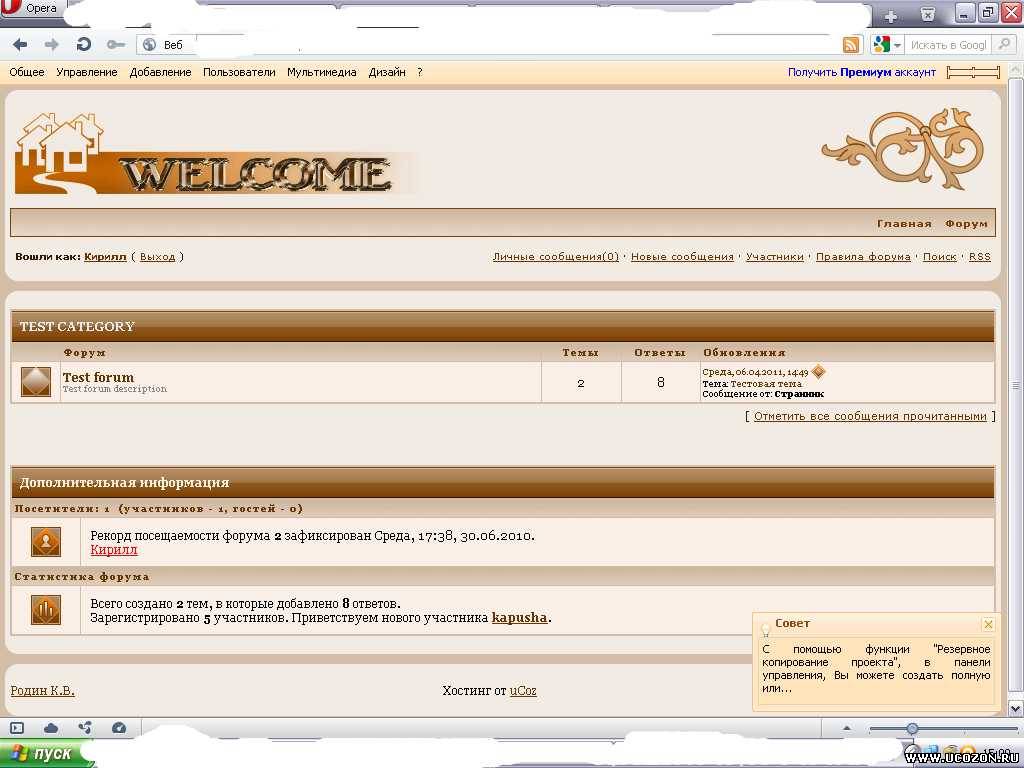Go back with the browser back arrow
The height and width of the screenshot is (768, 1024).
click(20, 44)
